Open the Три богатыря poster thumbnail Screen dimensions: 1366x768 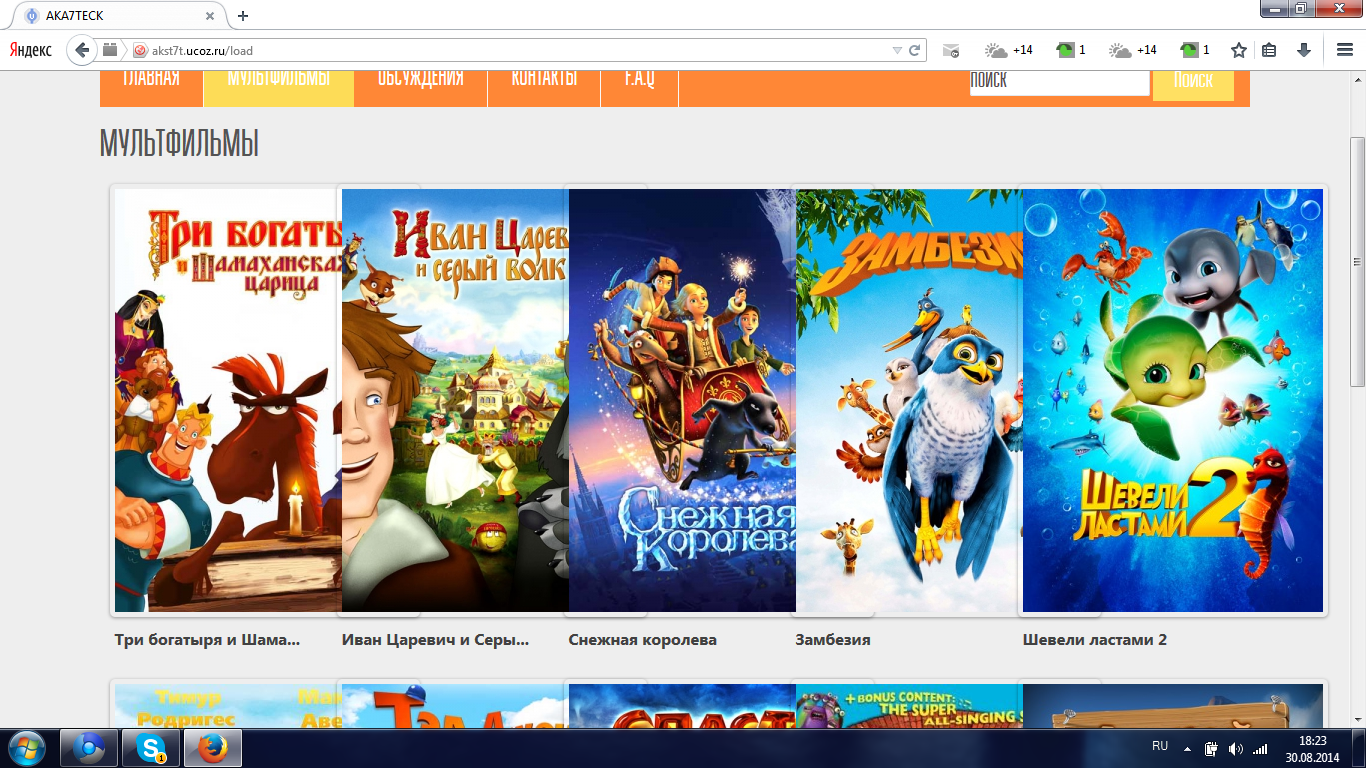point(228,400)
